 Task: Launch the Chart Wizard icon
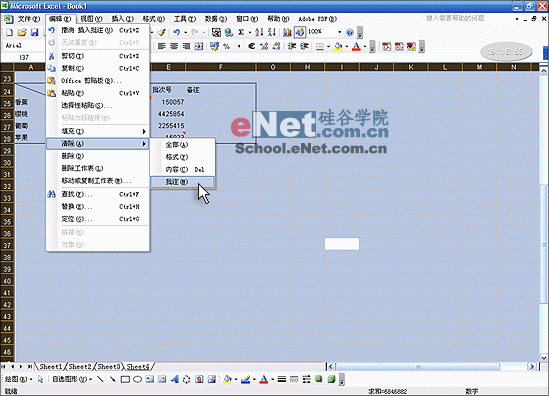tap(287, 32)
